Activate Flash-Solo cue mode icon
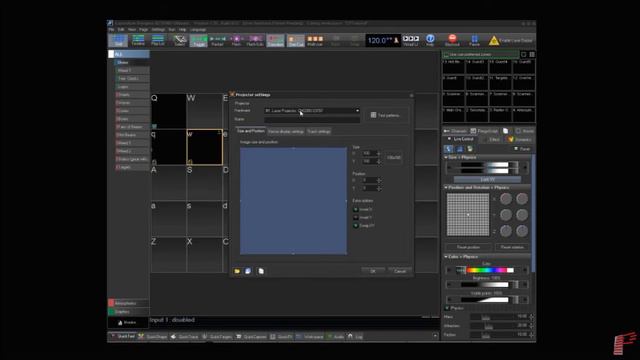640x360 pixels. (255, 40)
